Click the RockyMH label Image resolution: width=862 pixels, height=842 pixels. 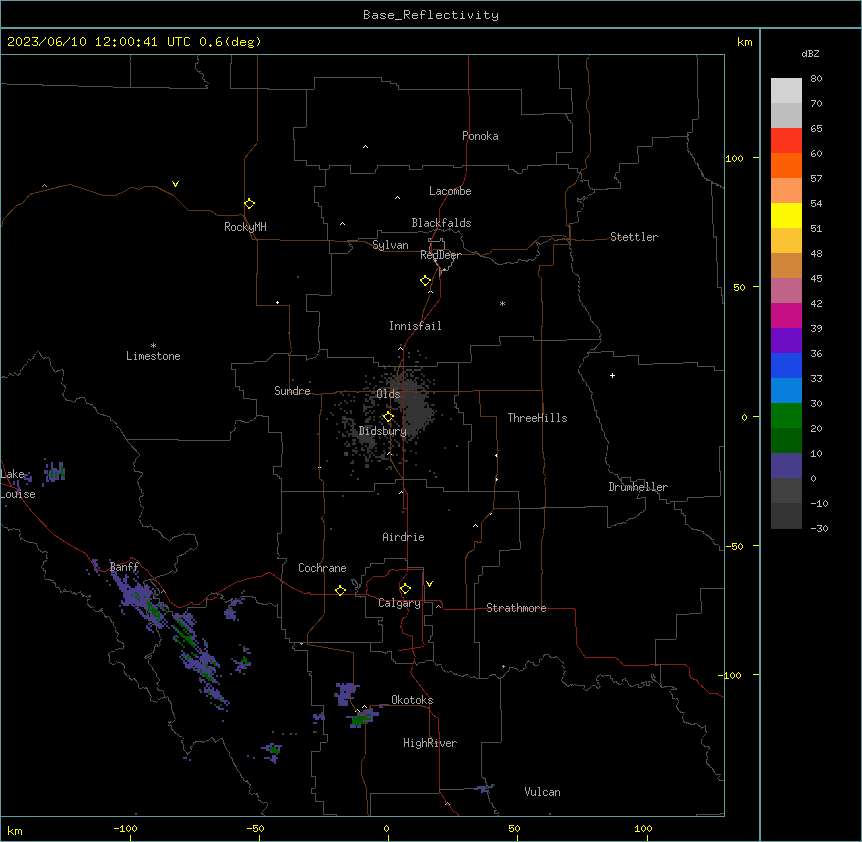(x=245, y=227)
